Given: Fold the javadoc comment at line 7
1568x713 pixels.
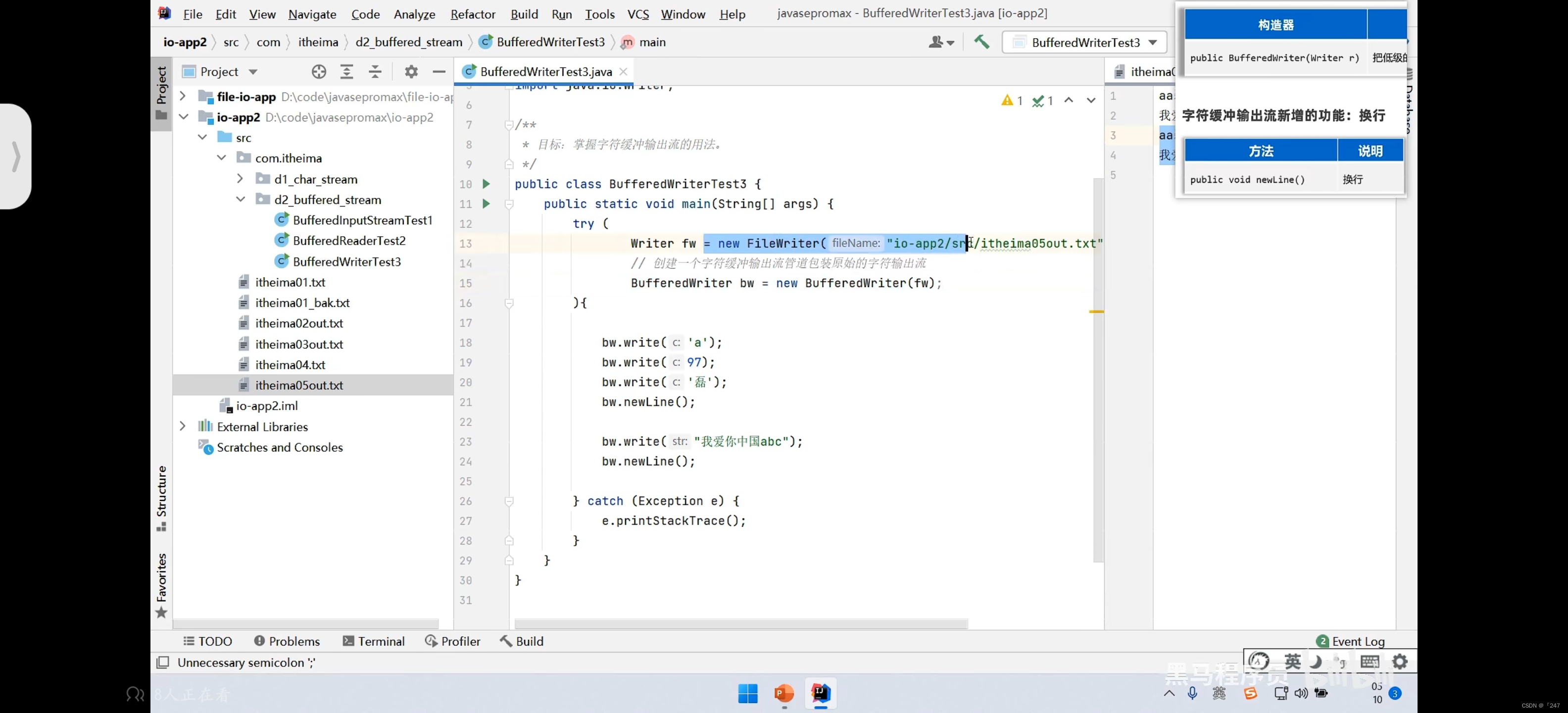Looking at the screenshot, I should (509, 125).
